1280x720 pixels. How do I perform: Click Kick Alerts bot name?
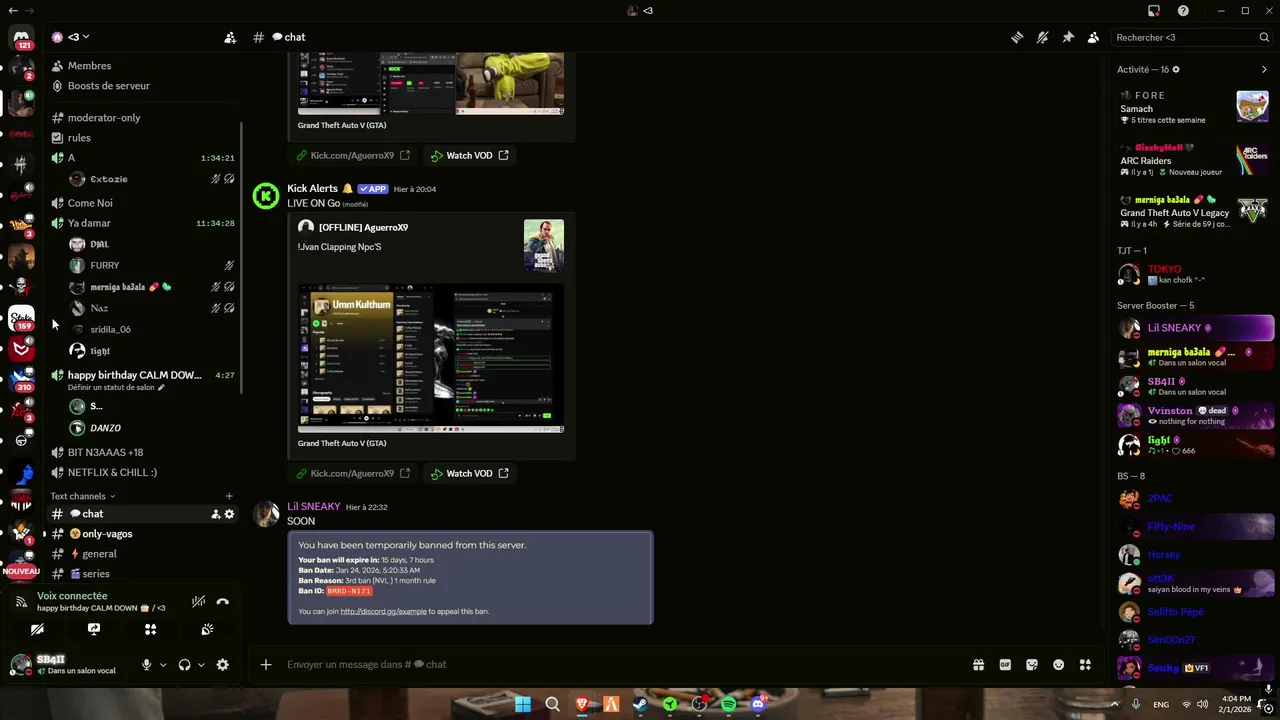click(313, 188)
